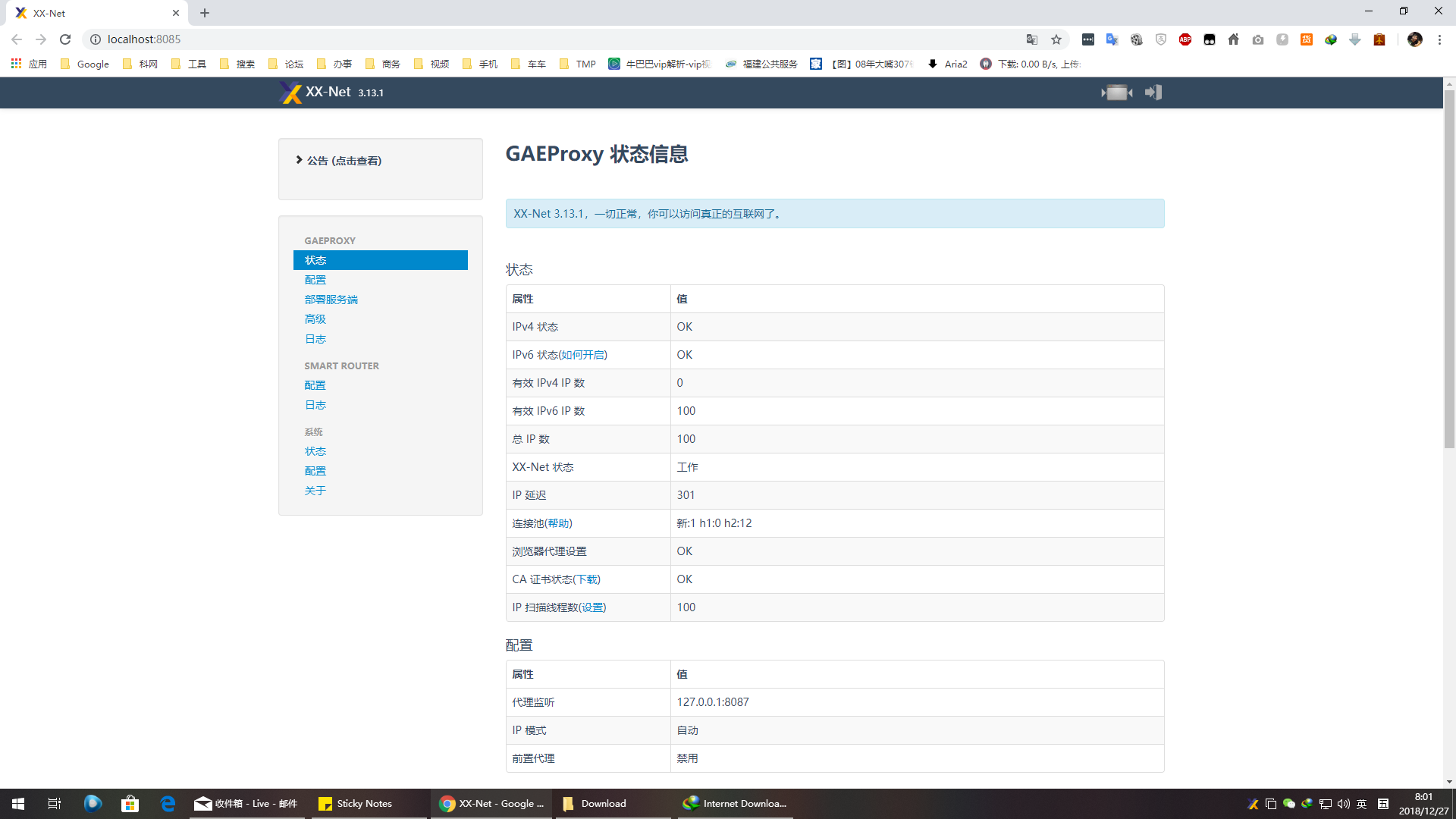Open 部署服务端 in the sidebar
The height and width of the screenshot is (819, 1456).
[x=331, y=300]
